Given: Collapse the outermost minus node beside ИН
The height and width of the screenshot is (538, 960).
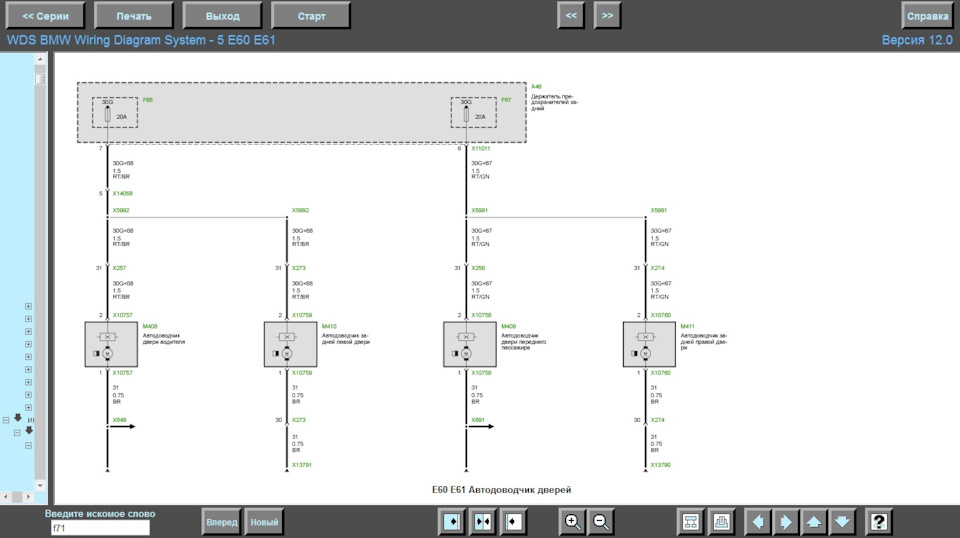Looking at the screenshot, I should pyautogui.click(x=6, y=420).
